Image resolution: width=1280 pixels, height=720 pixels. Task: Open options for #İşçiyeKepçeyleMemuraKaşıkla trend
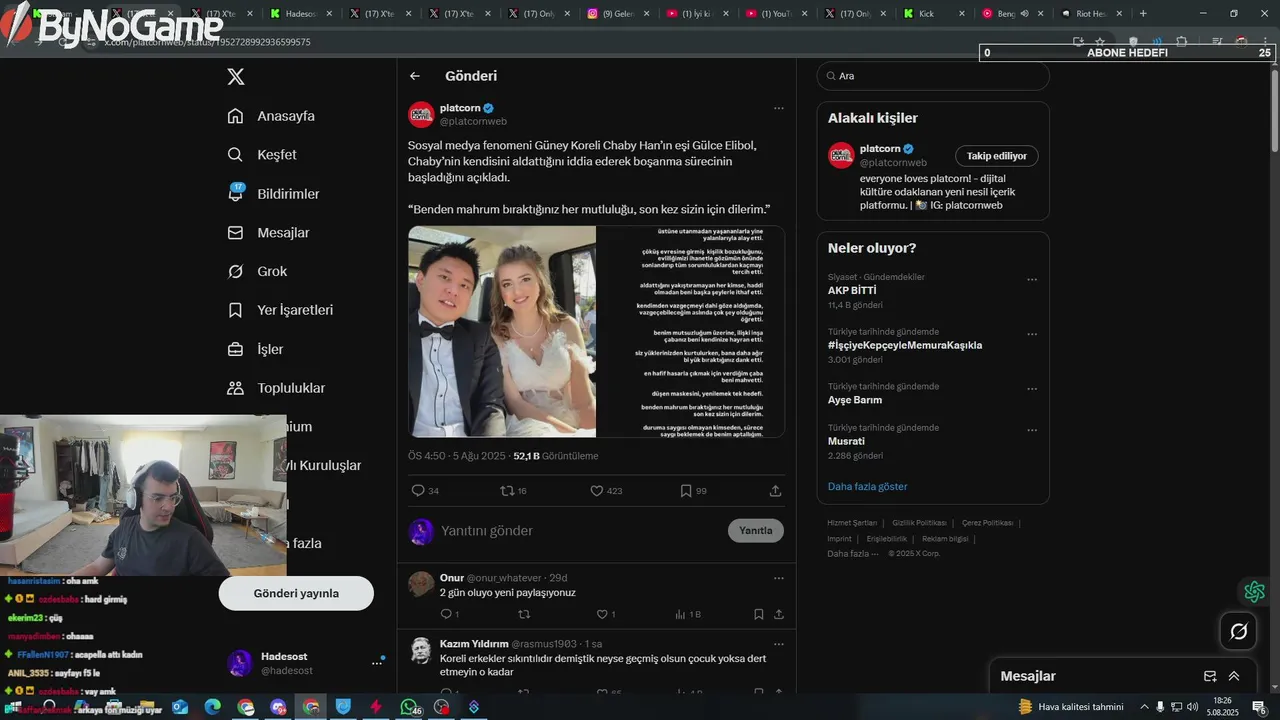[1032, 335]
